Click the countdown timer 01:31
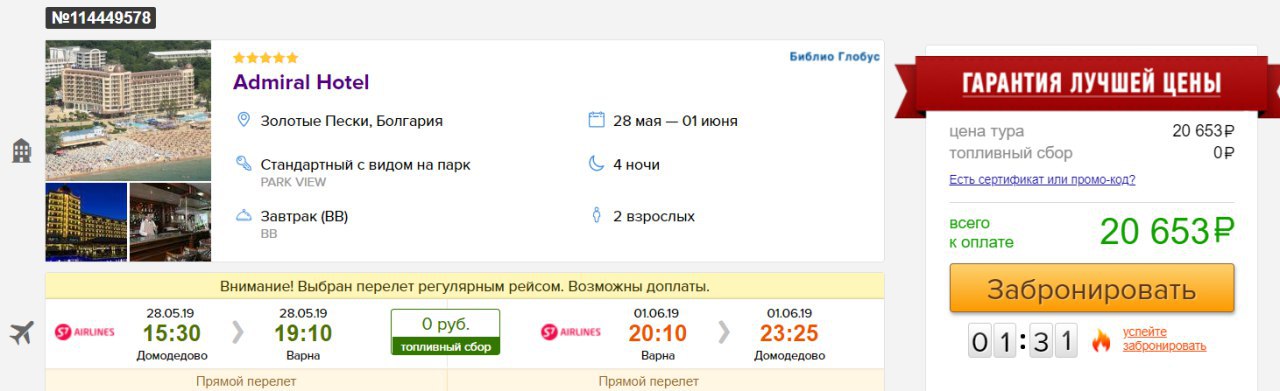This screenshot has height=391, width=1280. coord(1023,342)
